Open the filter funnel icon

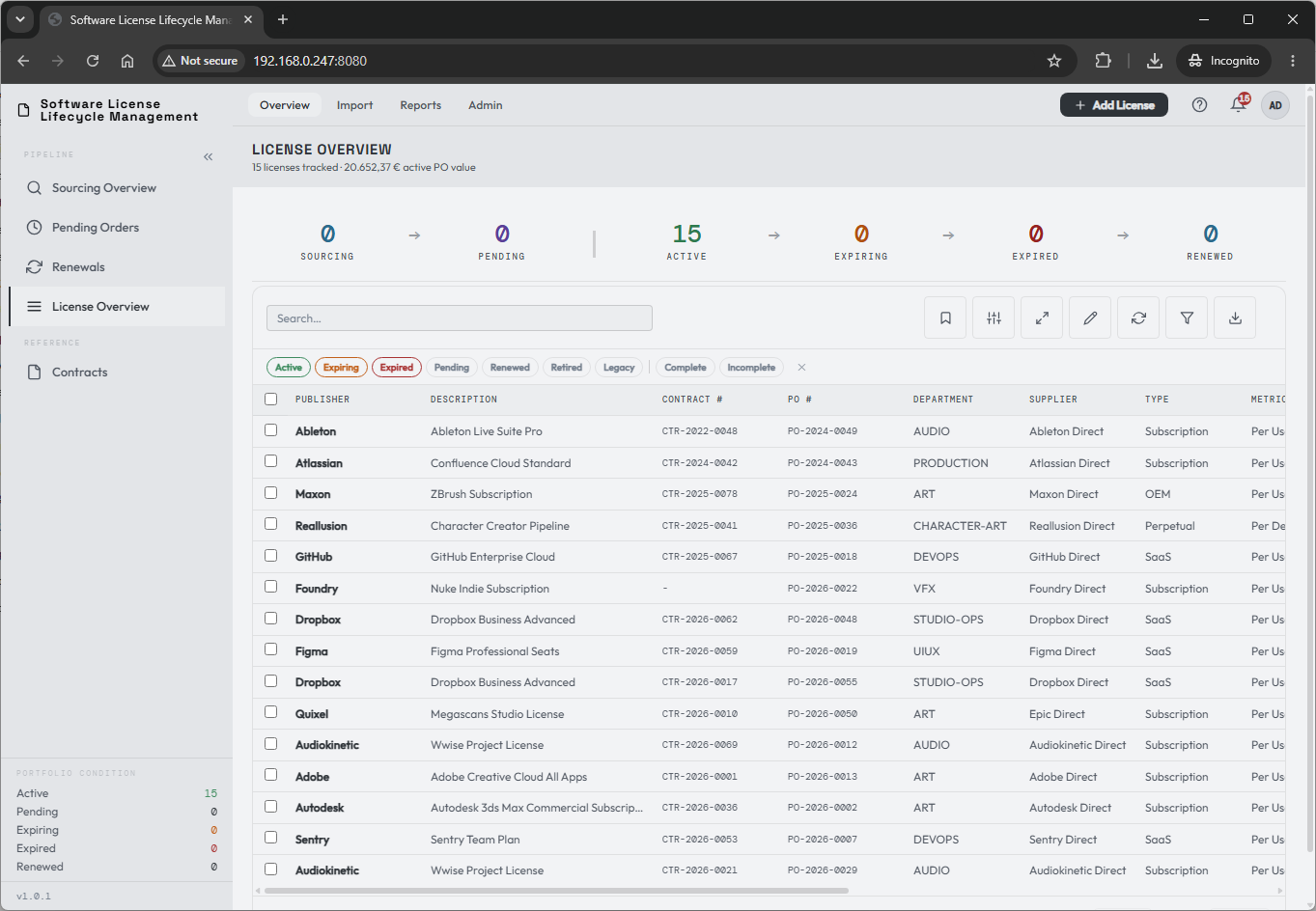(1187, 317)
